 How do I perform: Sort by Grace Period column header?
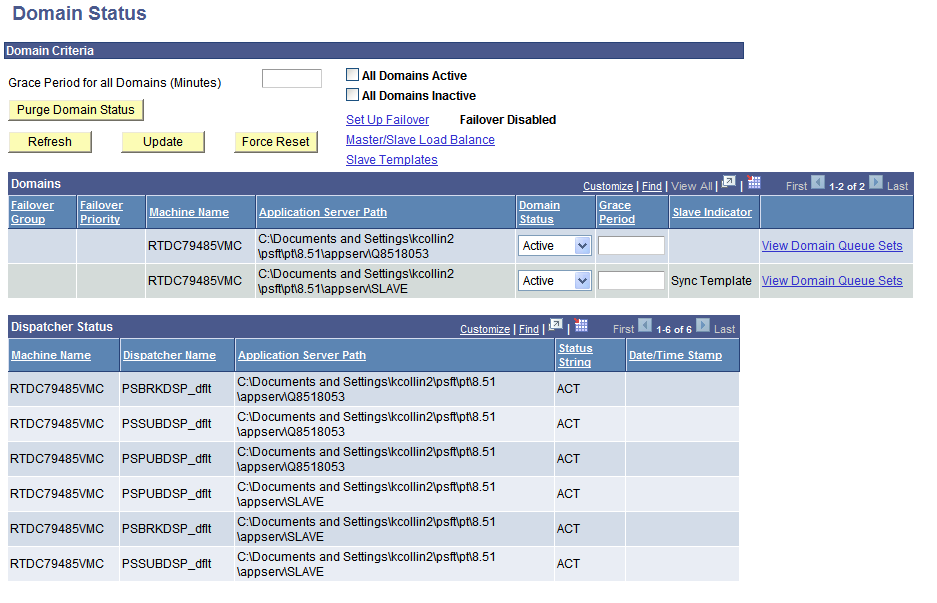(617, 212)
